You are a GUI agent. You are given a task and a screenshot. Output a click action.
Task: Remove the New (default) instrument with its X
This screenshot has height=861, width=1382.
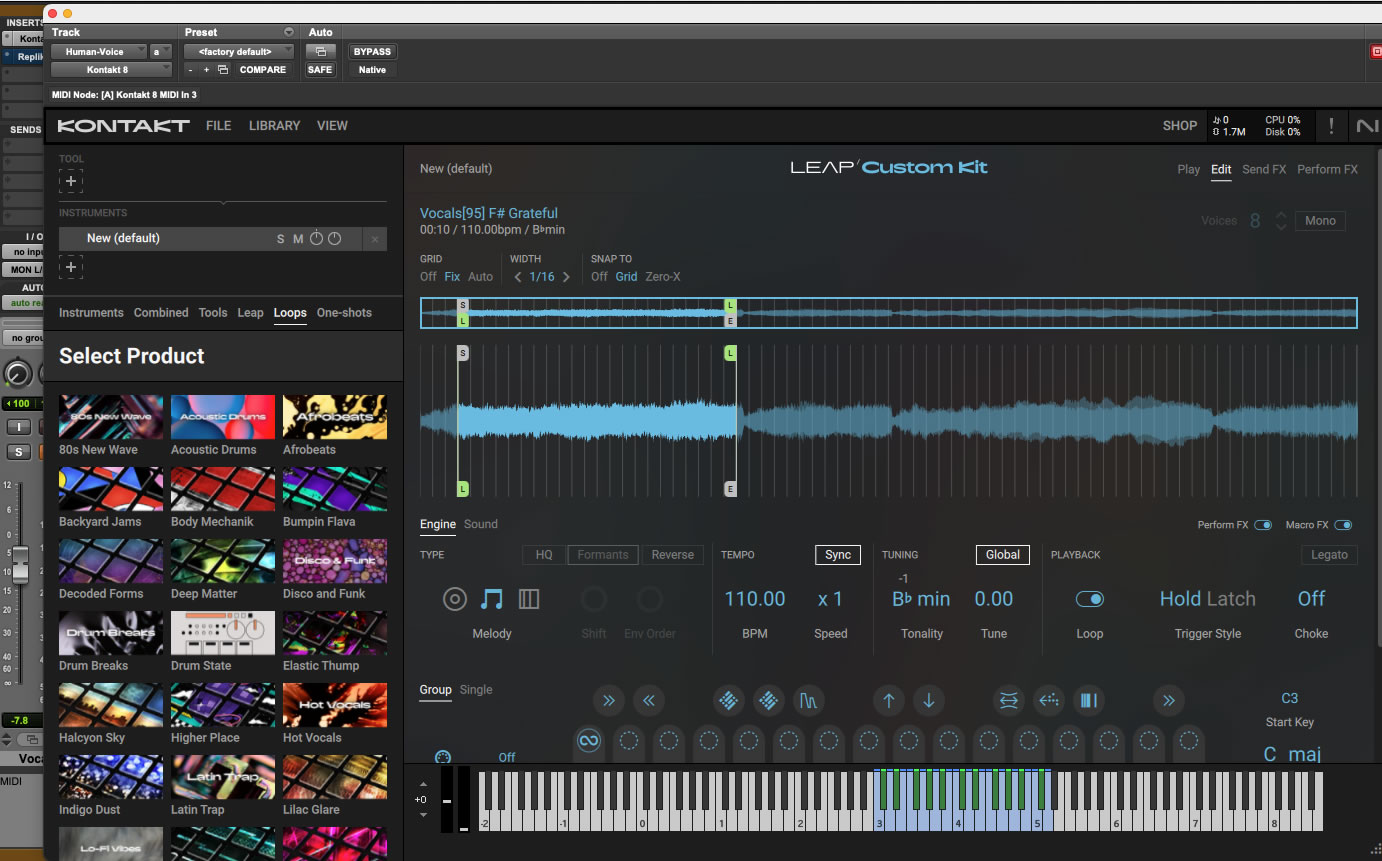click(375, 239)
